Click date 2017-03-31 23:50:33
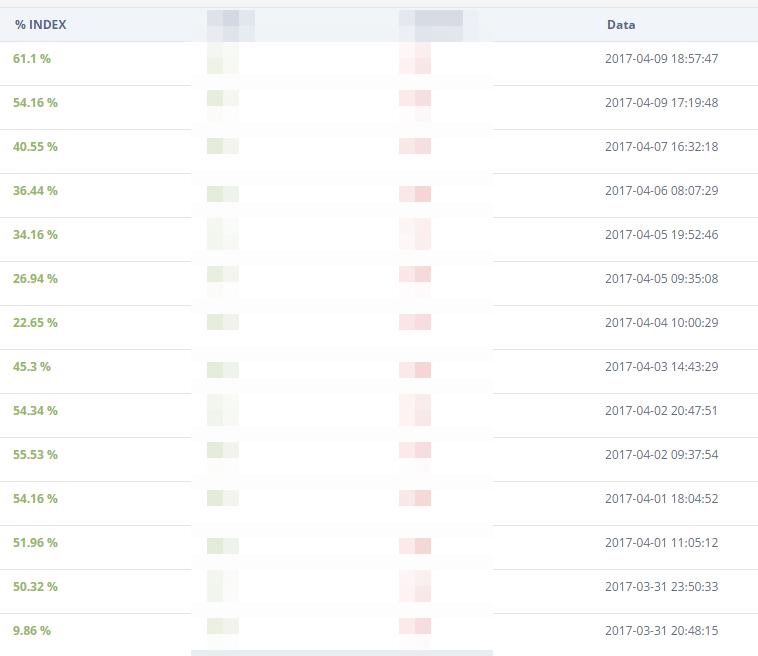The image size is (758, 656). (x=662, y=586)
